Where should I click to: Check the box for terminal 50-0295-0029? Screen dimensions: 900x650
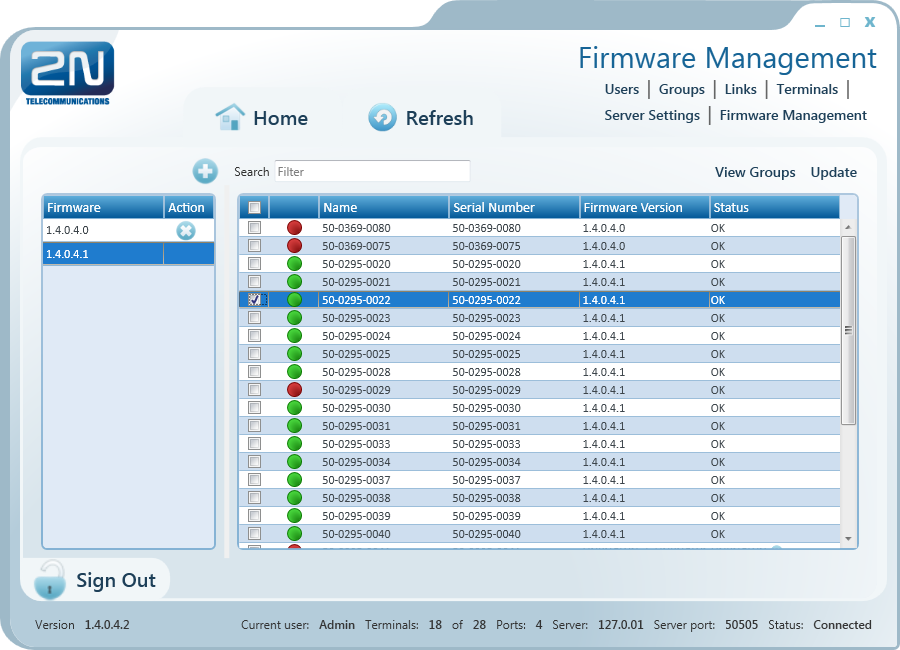(254, 389)
